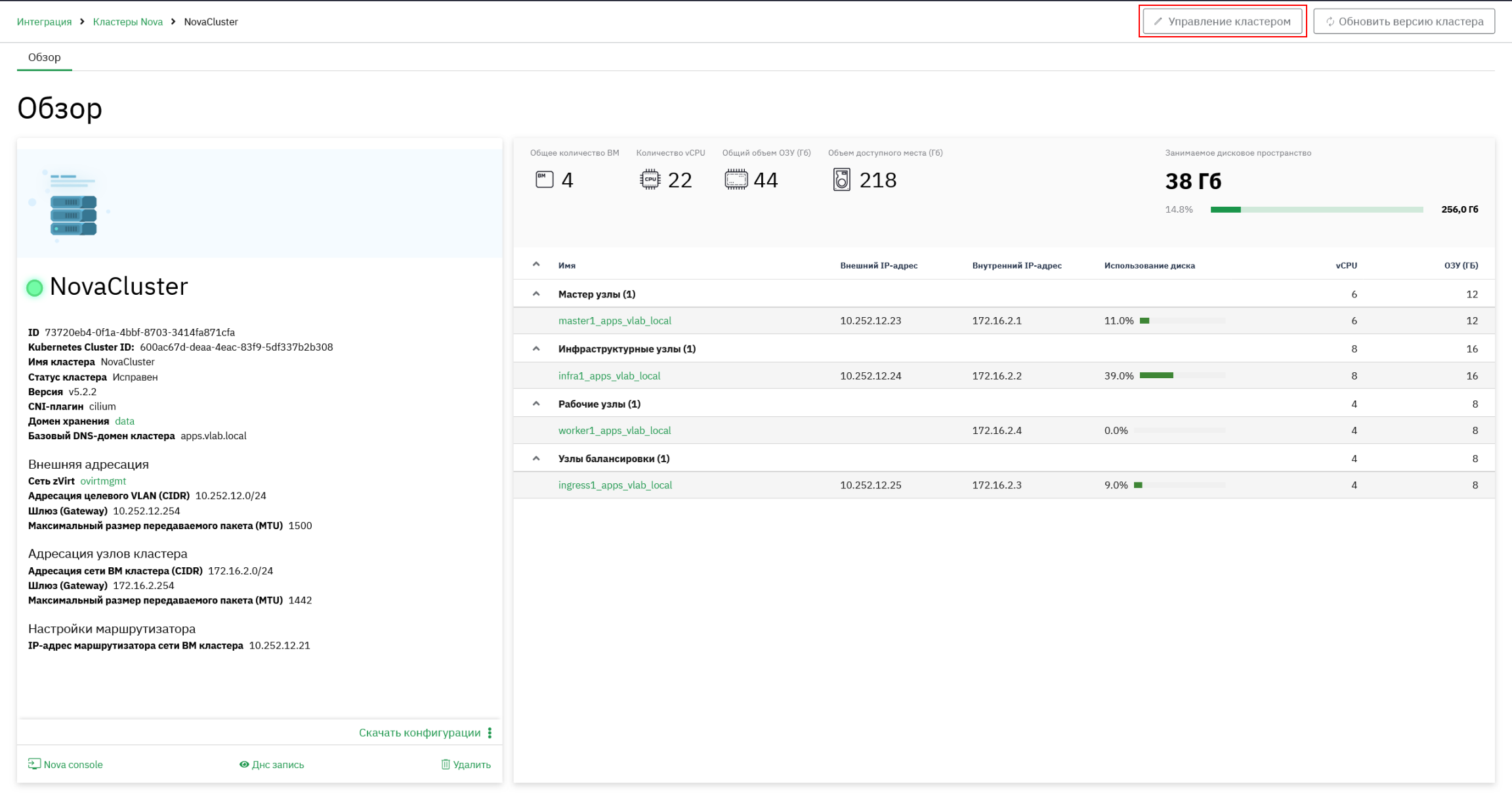Open the download configurations kebab menu

(x=490, y=733)
